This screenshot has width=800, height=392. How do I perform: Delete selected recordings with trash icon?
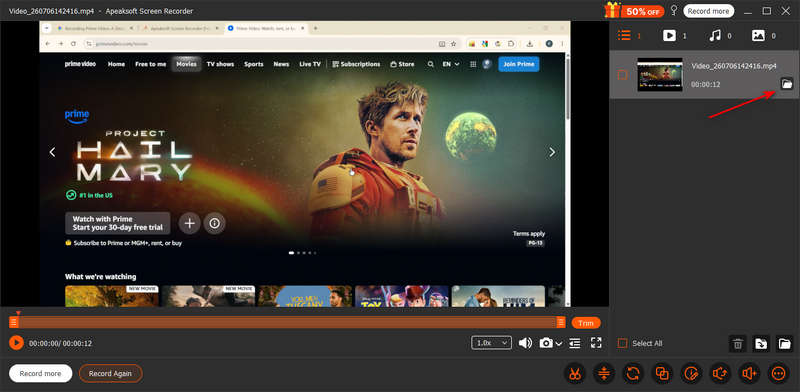[x=737, y=344]
